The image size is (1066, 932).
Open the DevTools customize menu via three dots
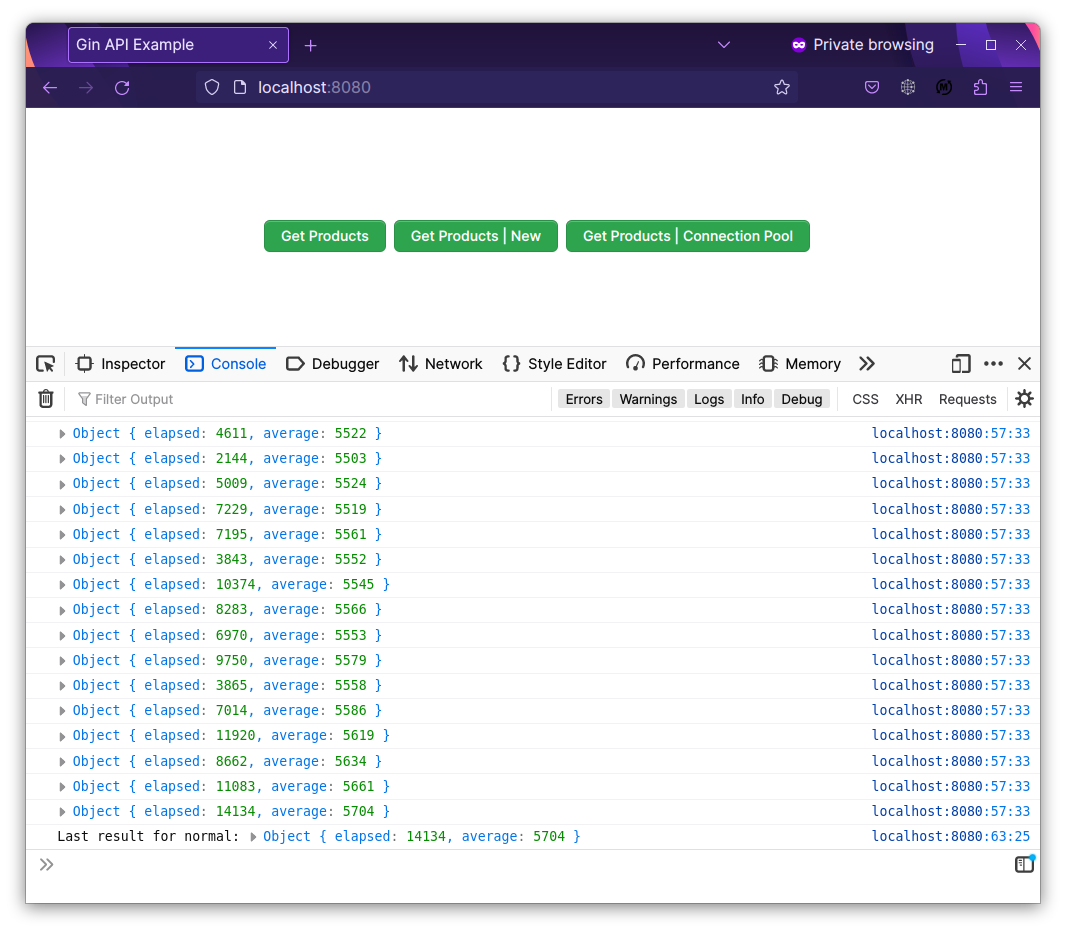(x=993, y=364)
